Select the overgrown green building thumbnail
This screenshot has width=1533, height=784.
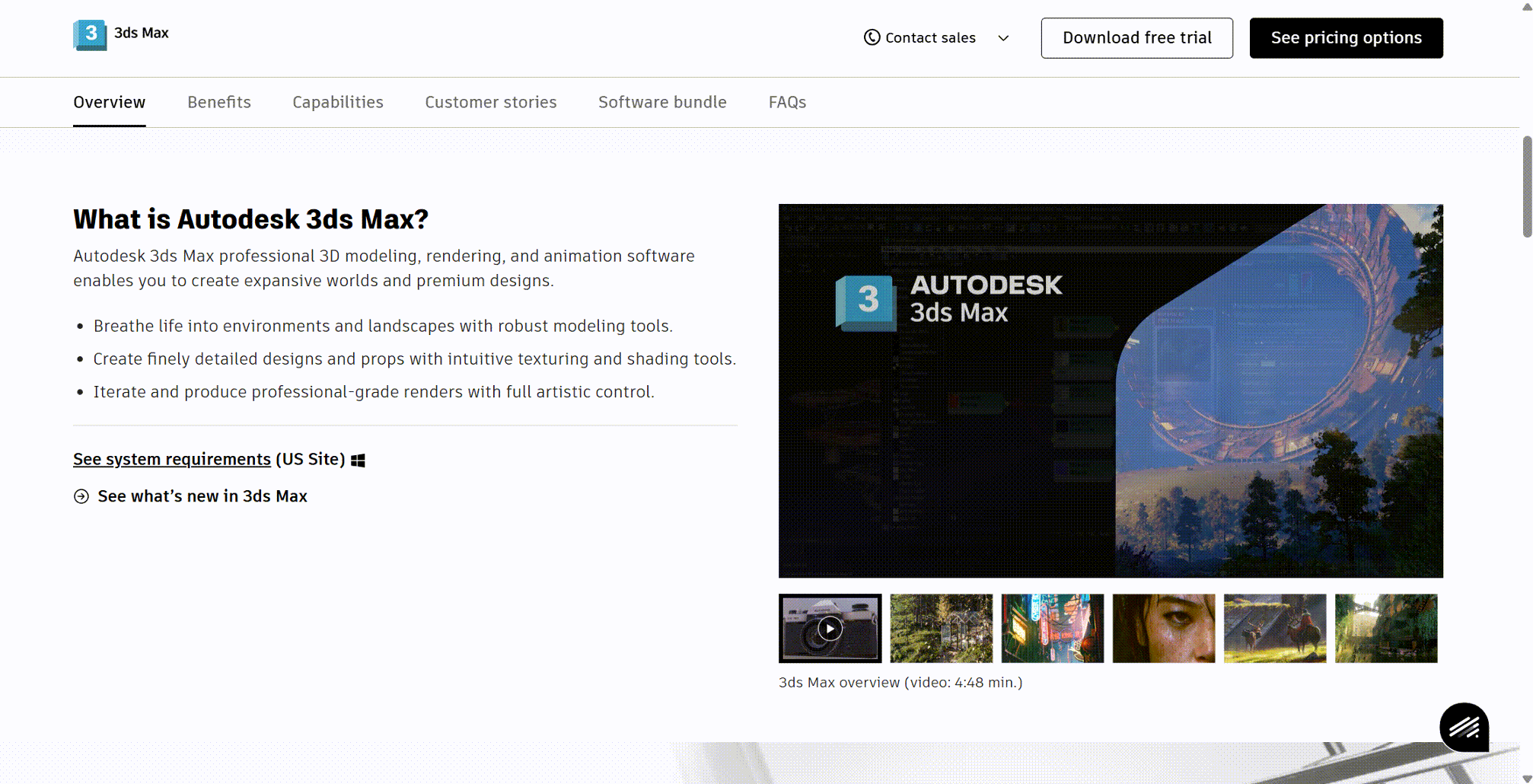[x=1386, y=629]
